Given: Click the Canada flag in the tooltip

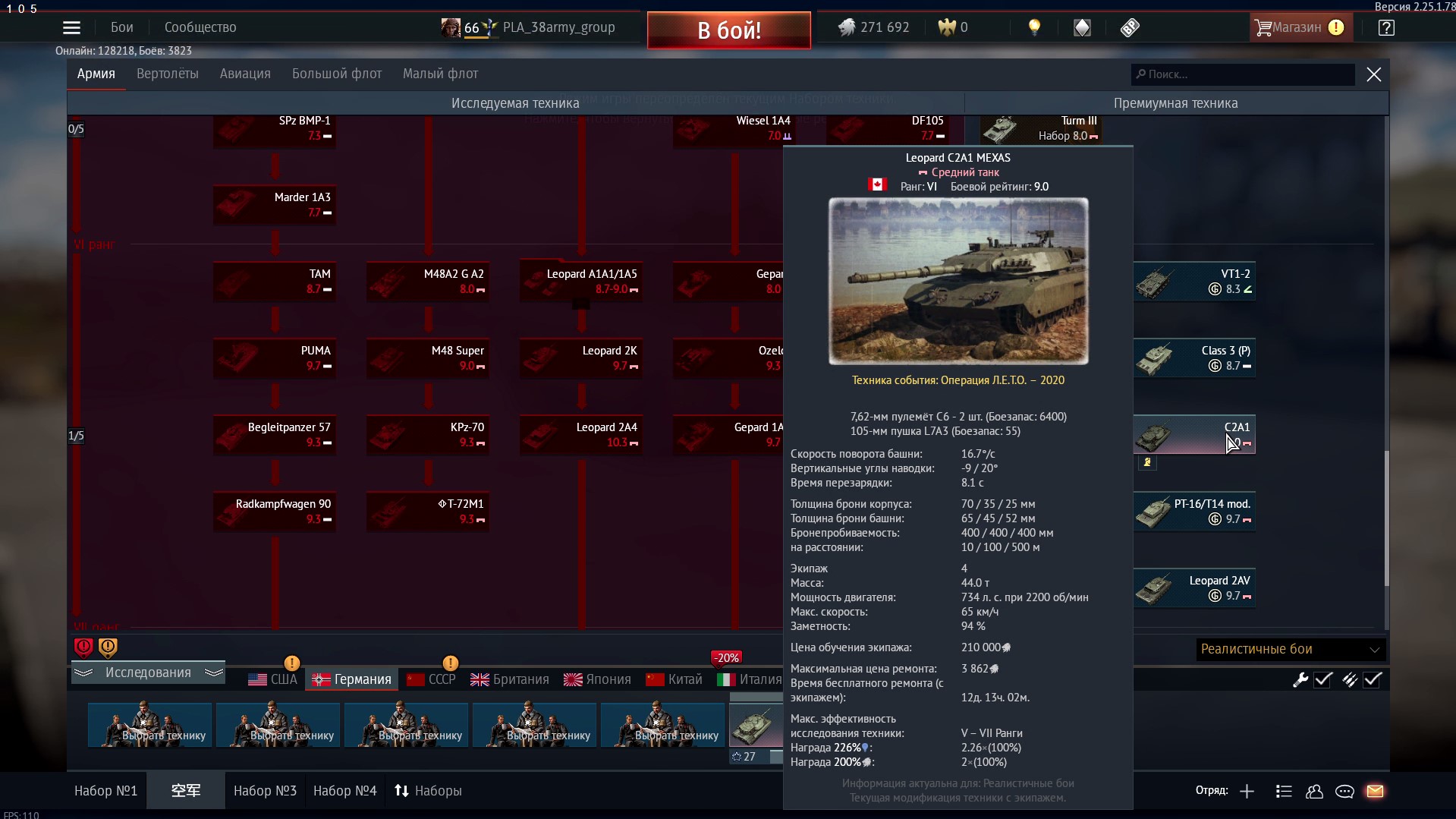Looking at the screenshot, I should (x=877, y=184).
